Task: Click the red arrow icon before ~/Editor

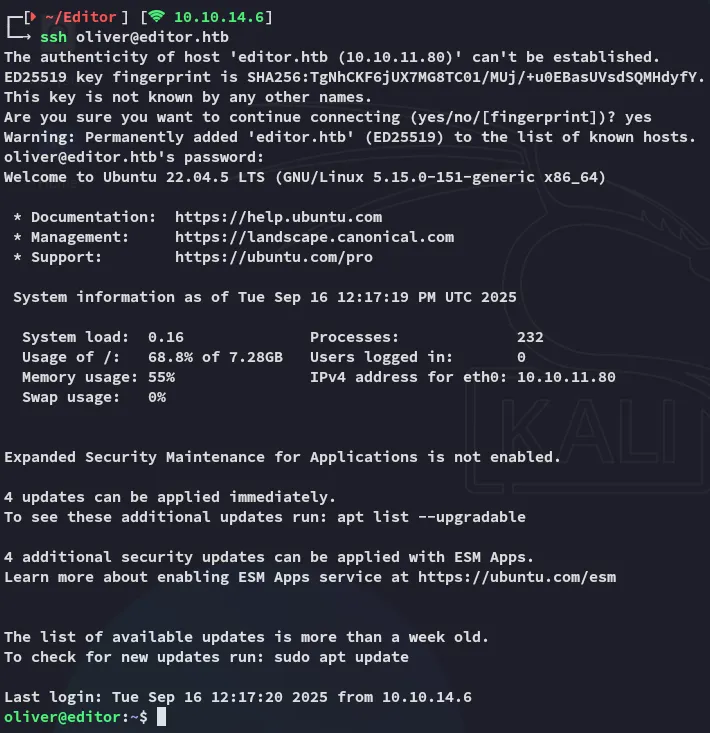Action: 31,17
